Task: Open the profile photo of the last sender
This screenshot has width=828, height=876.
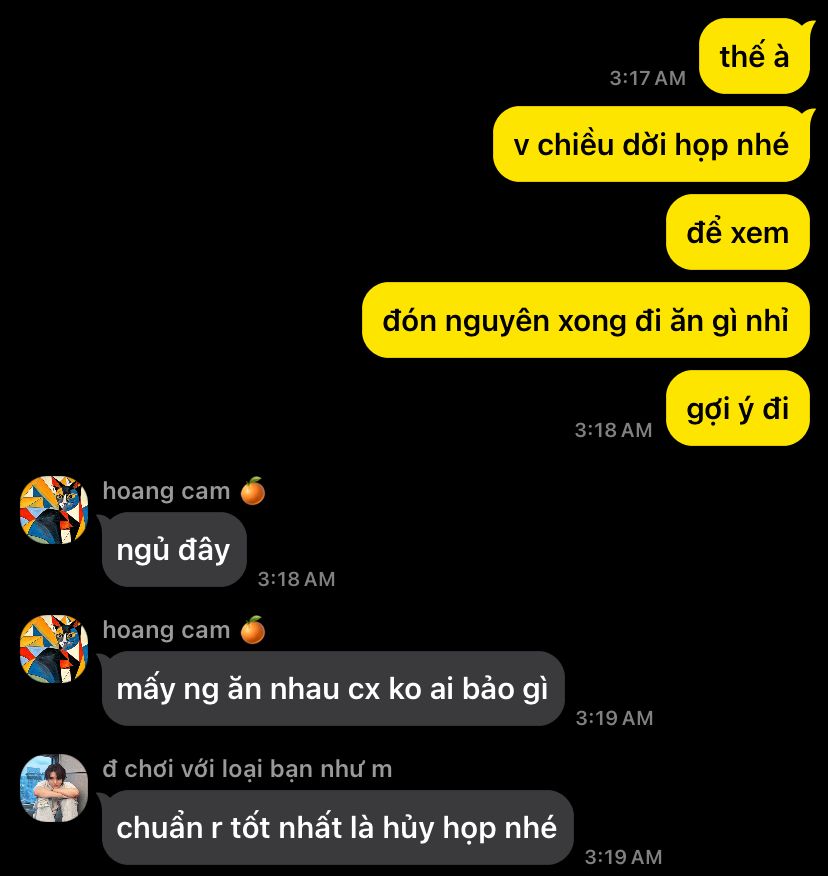Action: (54, 788)
